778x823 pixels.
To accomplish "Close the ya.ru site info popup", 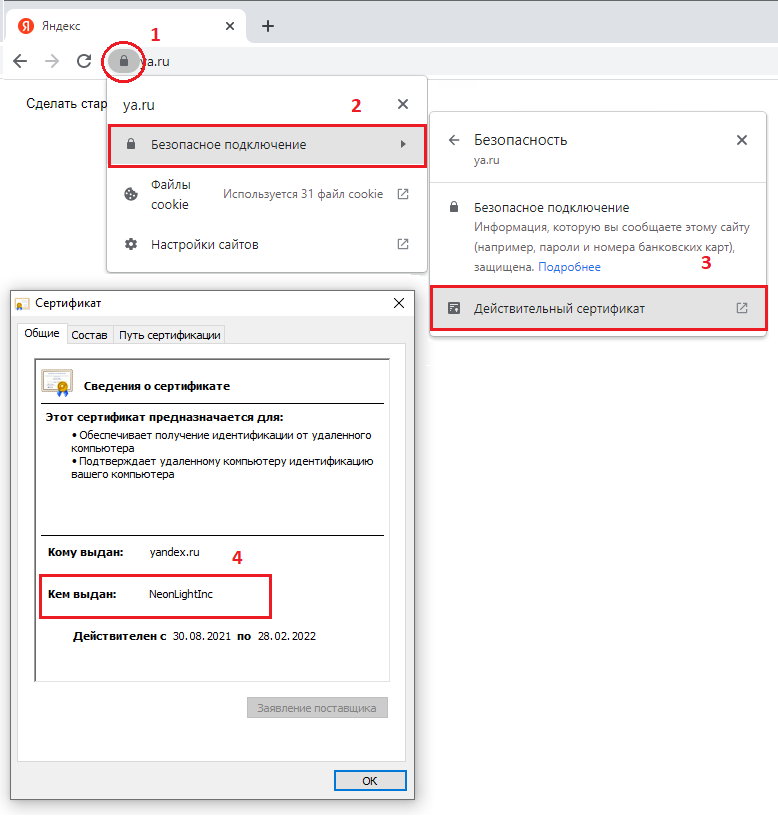I will [x=402, y=104].
